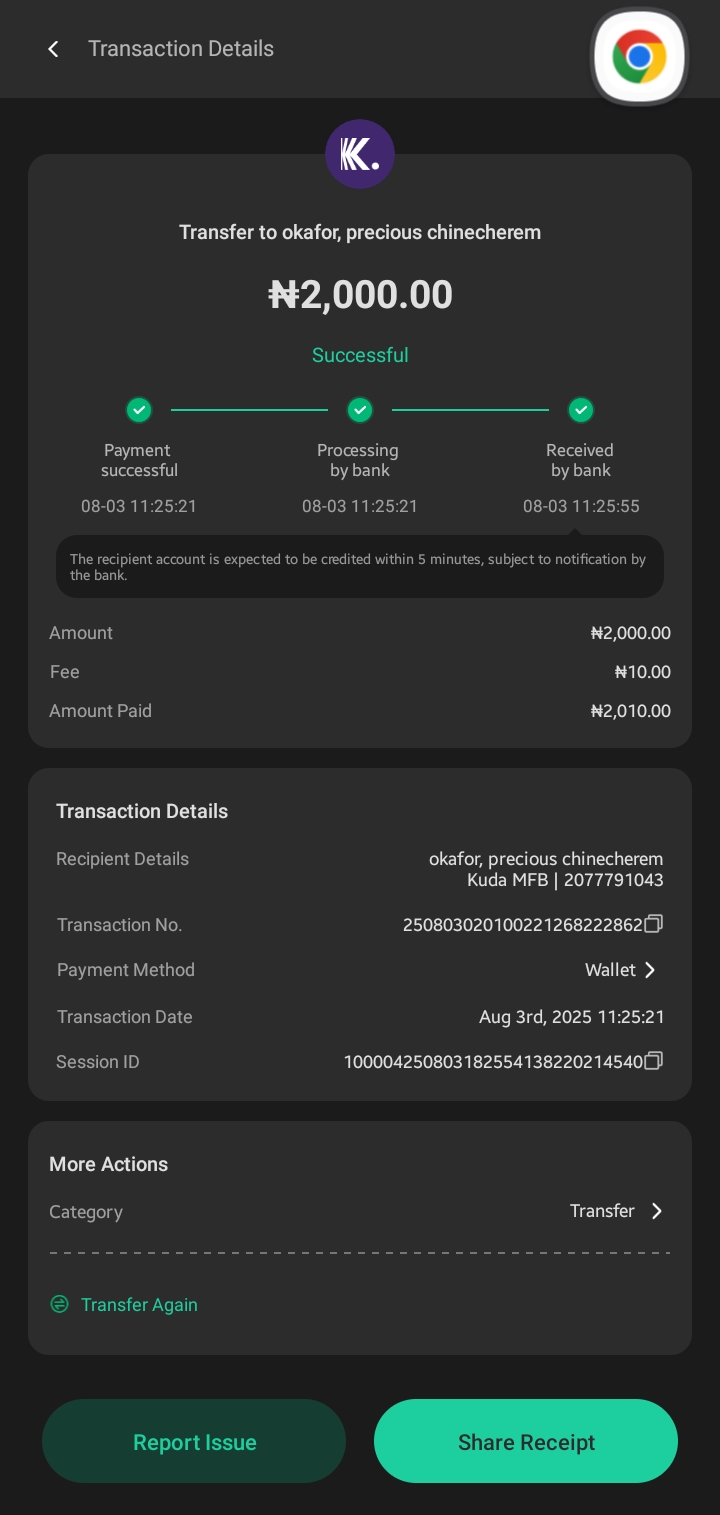Open the Transfer category chevron
The width and height of the screenshot is (720, 1515).
657,1211
